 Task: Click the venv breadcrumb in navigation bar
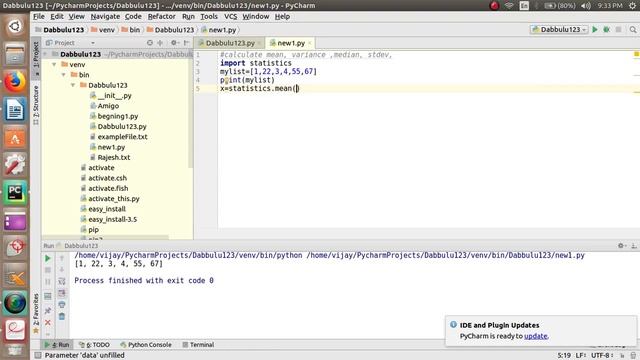coord(103,30)
